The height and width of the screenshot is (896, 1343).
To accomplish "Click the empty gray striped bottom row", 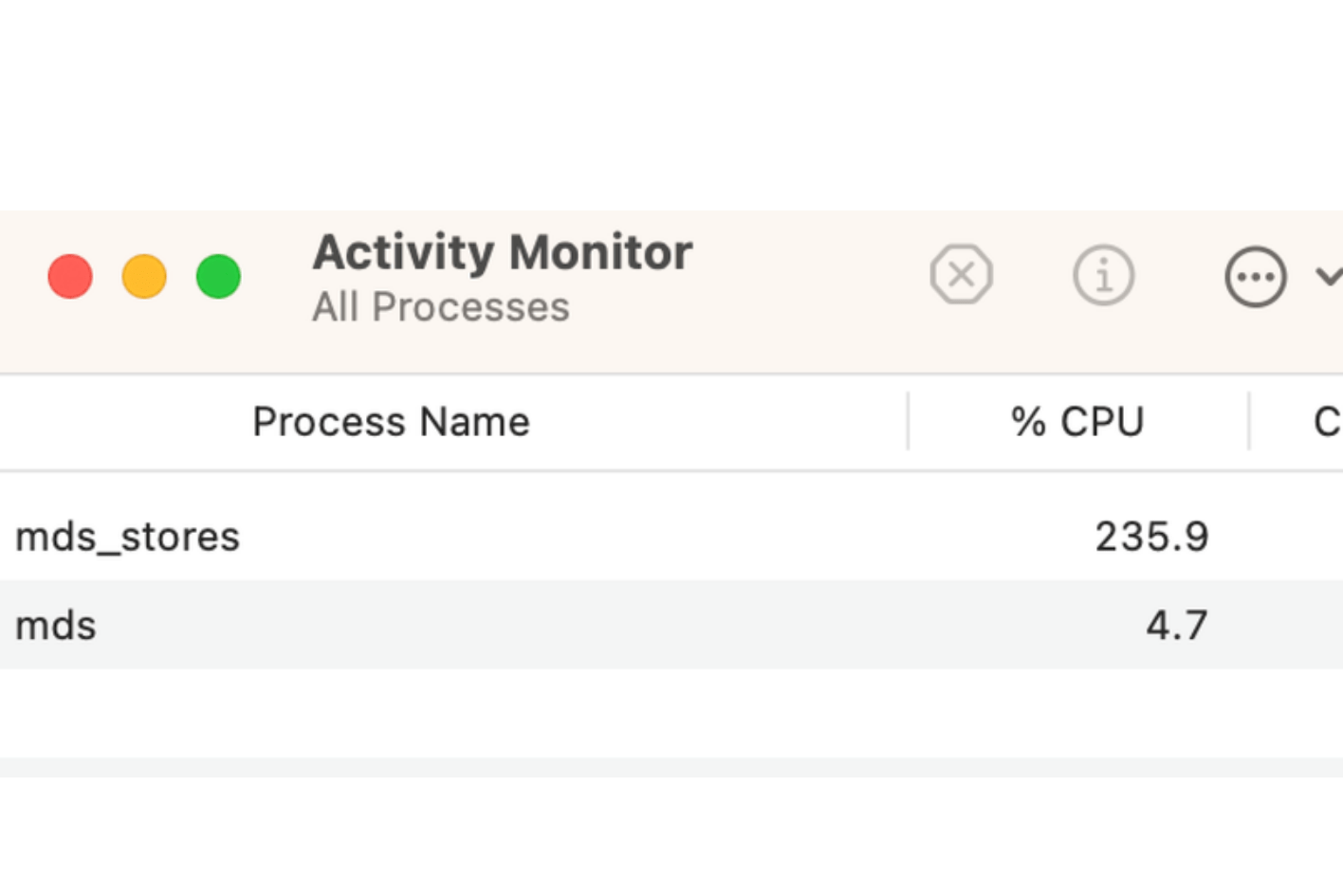I will 664,767.
